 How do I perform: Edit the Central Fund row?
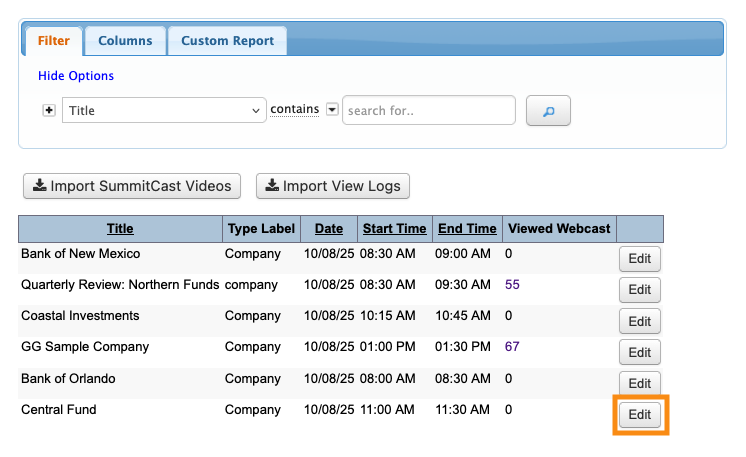pyautogui.click(x=639, y=415)
